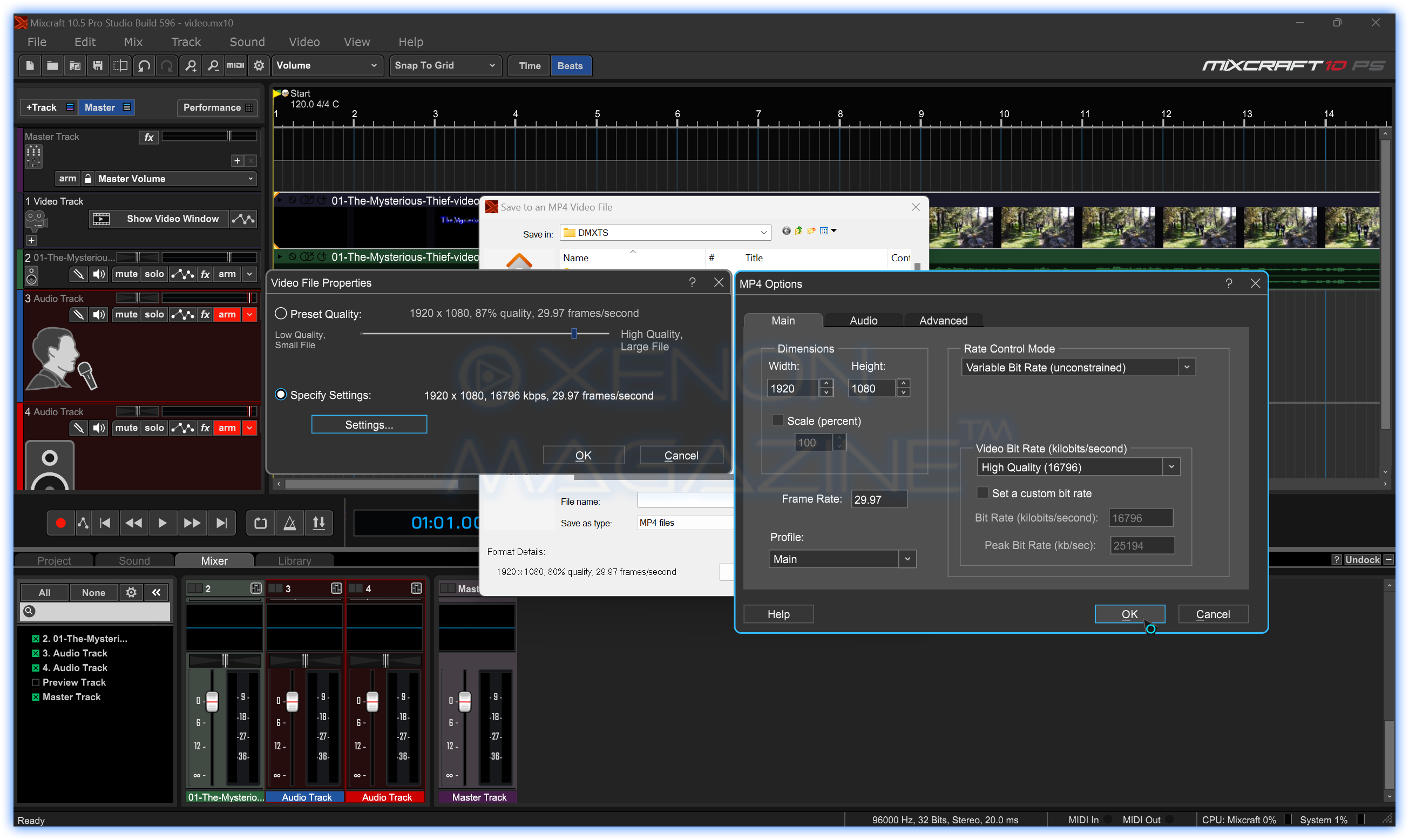
Task: Click the Open Project folder icon
Action: click(x=52, y=66)
